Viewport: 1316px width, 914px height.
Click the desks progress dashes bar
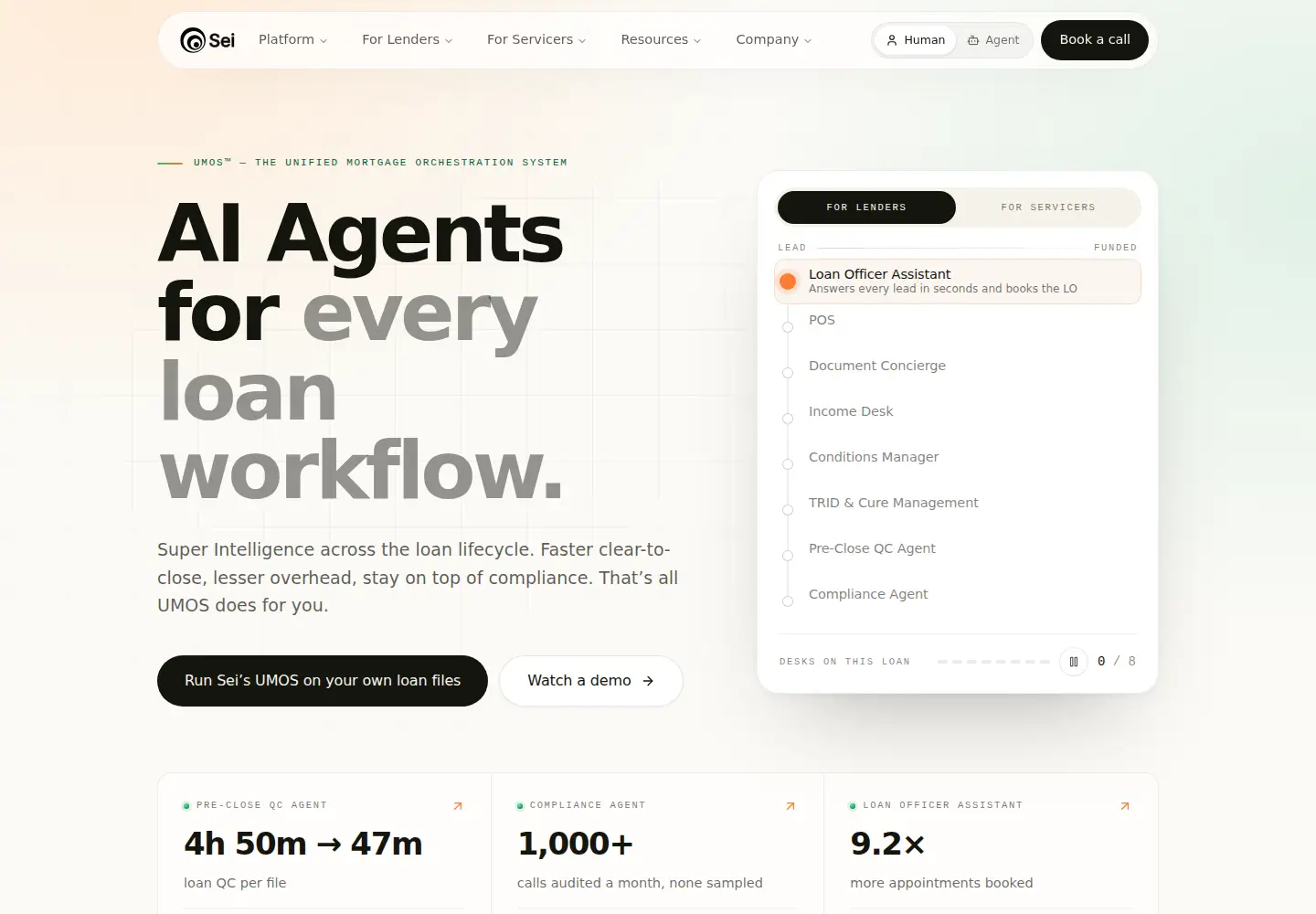[x=993, y=661]
